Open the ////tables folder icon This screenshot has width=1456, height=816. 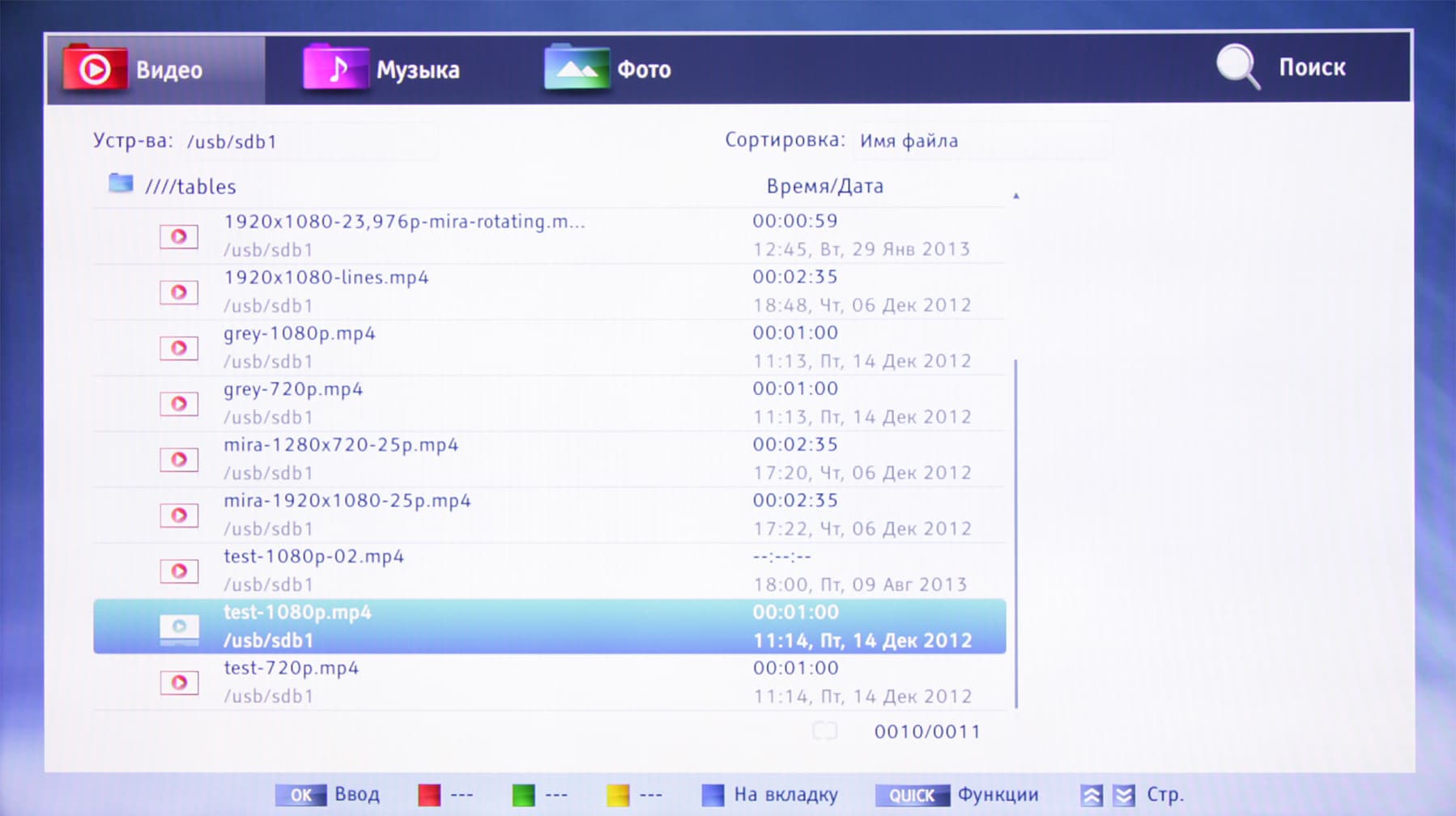(x=121, y=184)
